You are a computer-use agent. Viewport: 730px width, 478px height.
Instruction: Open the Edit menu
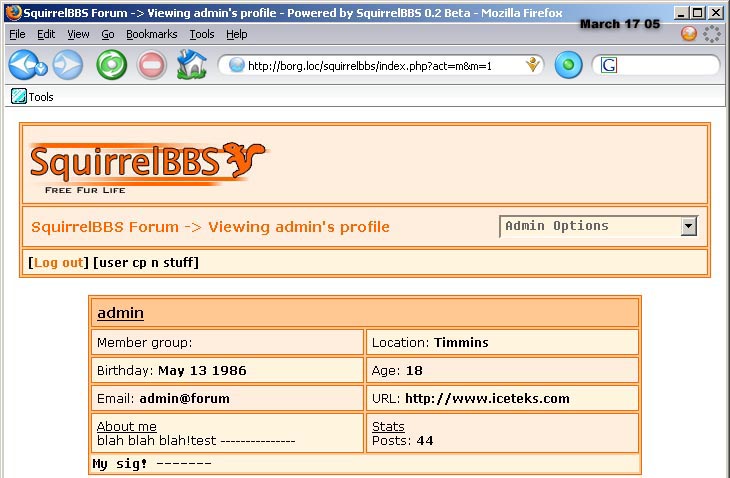[x=46, y=34]
